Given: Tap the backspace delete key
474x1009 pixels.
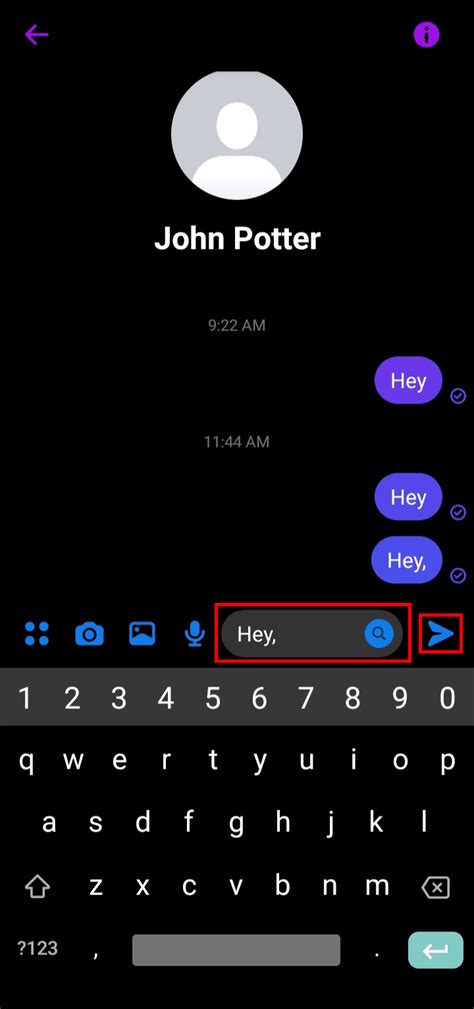Looking at the screenshot, I should 435,888.
